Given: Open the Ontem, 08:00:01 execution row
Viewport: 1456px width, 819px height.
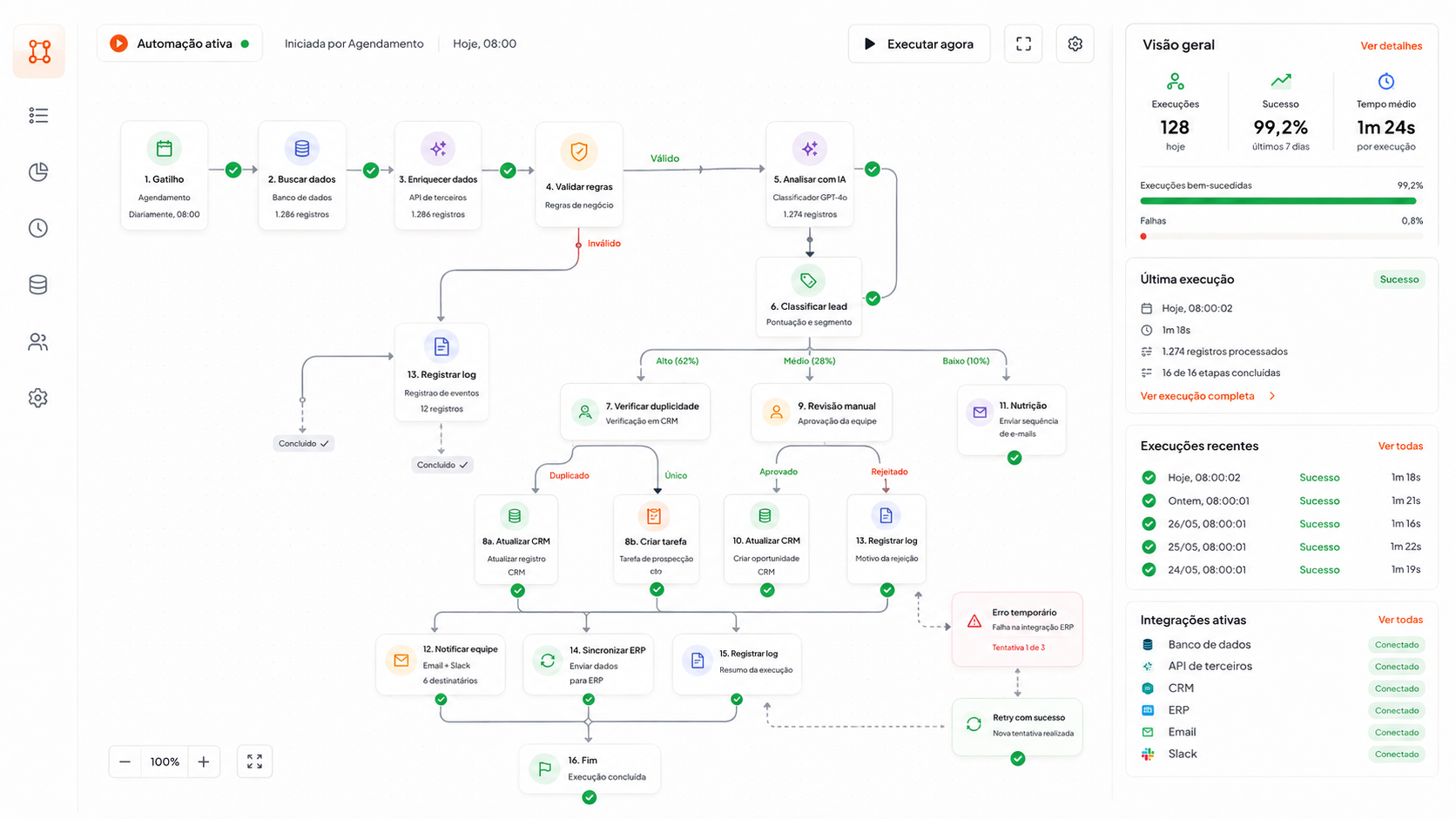Looking at the screenshot, I should (x=1281, y=500).
